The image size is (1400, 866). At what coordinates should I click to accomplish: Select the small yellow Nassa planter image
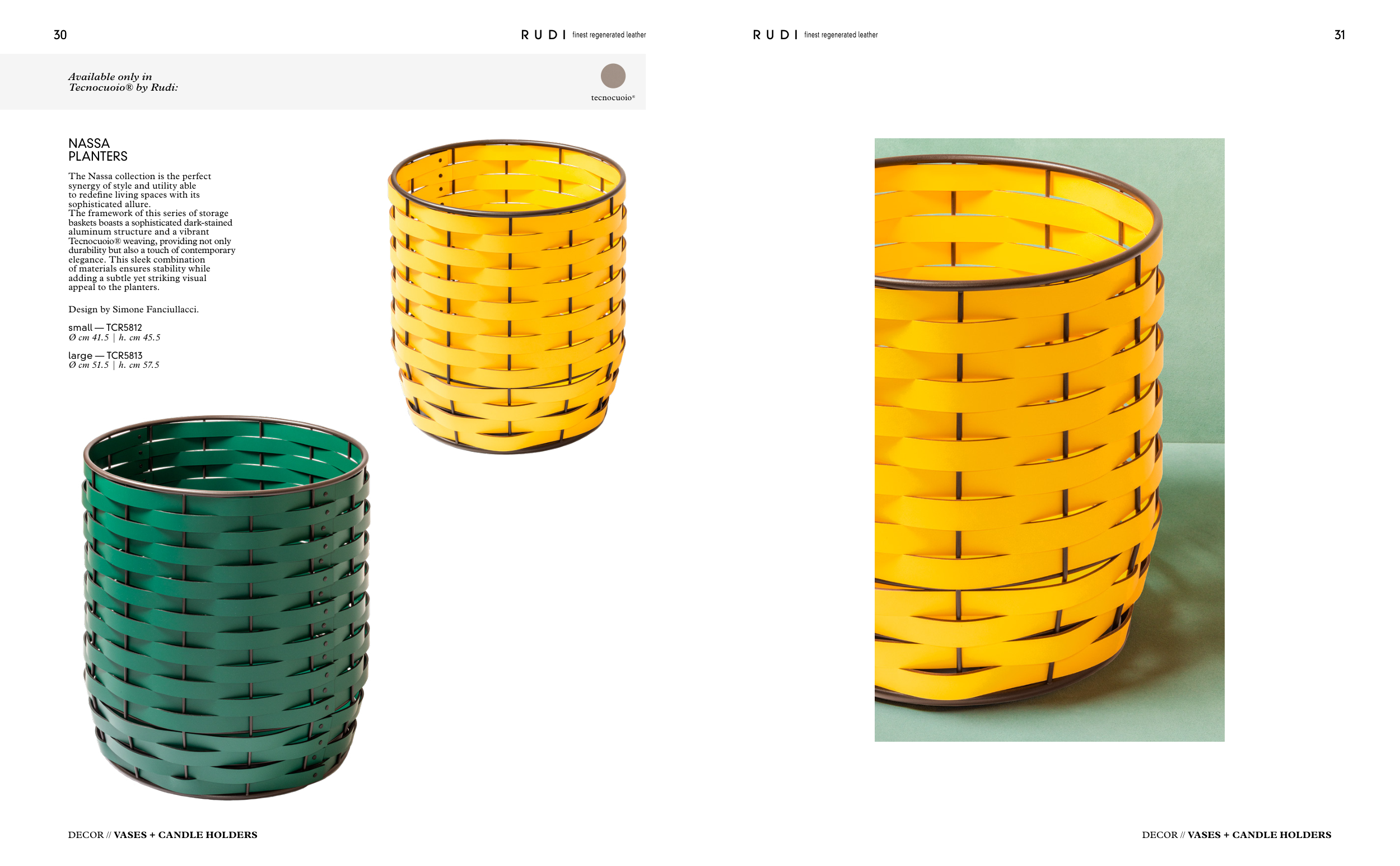click(507, 297)
